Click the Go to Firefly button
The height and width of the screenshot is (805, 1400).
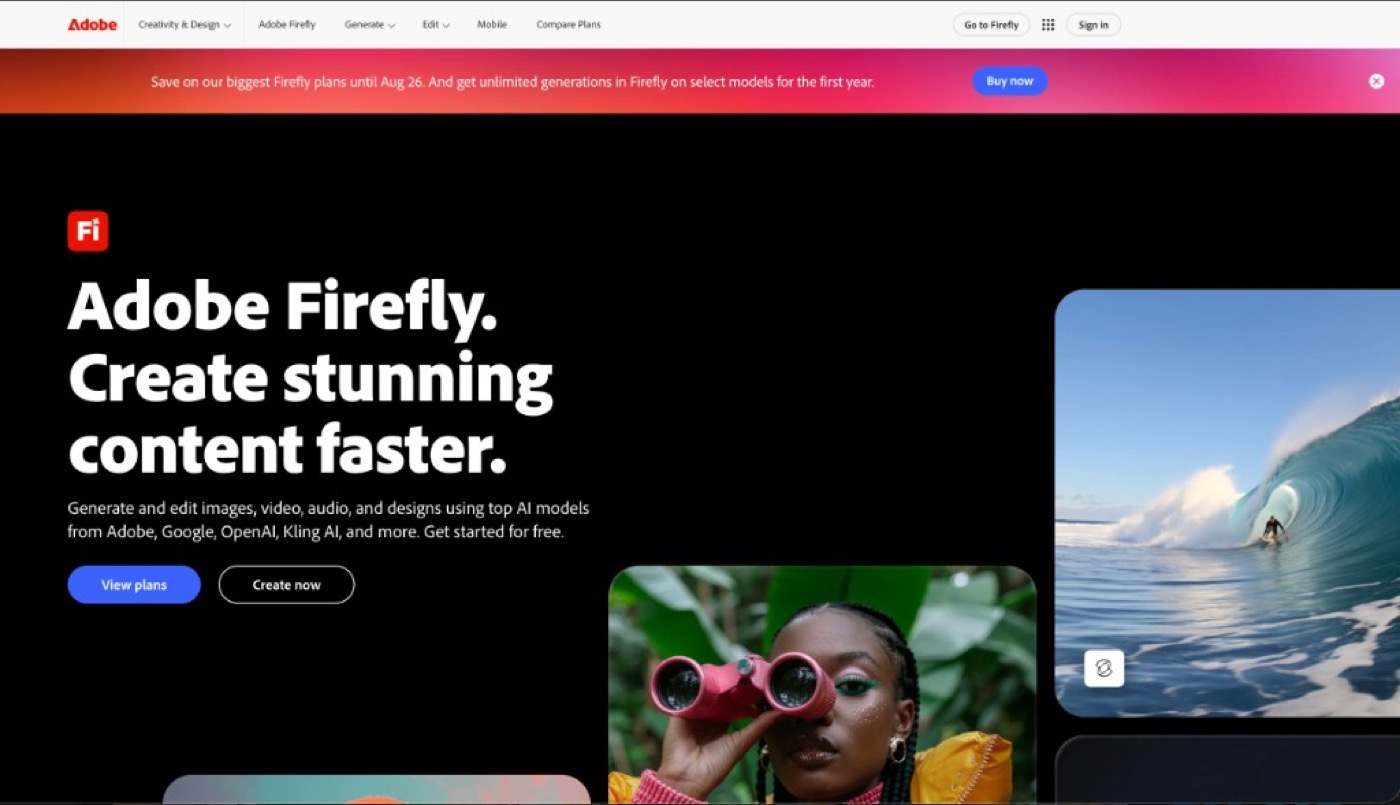click(x=991, y=25)
